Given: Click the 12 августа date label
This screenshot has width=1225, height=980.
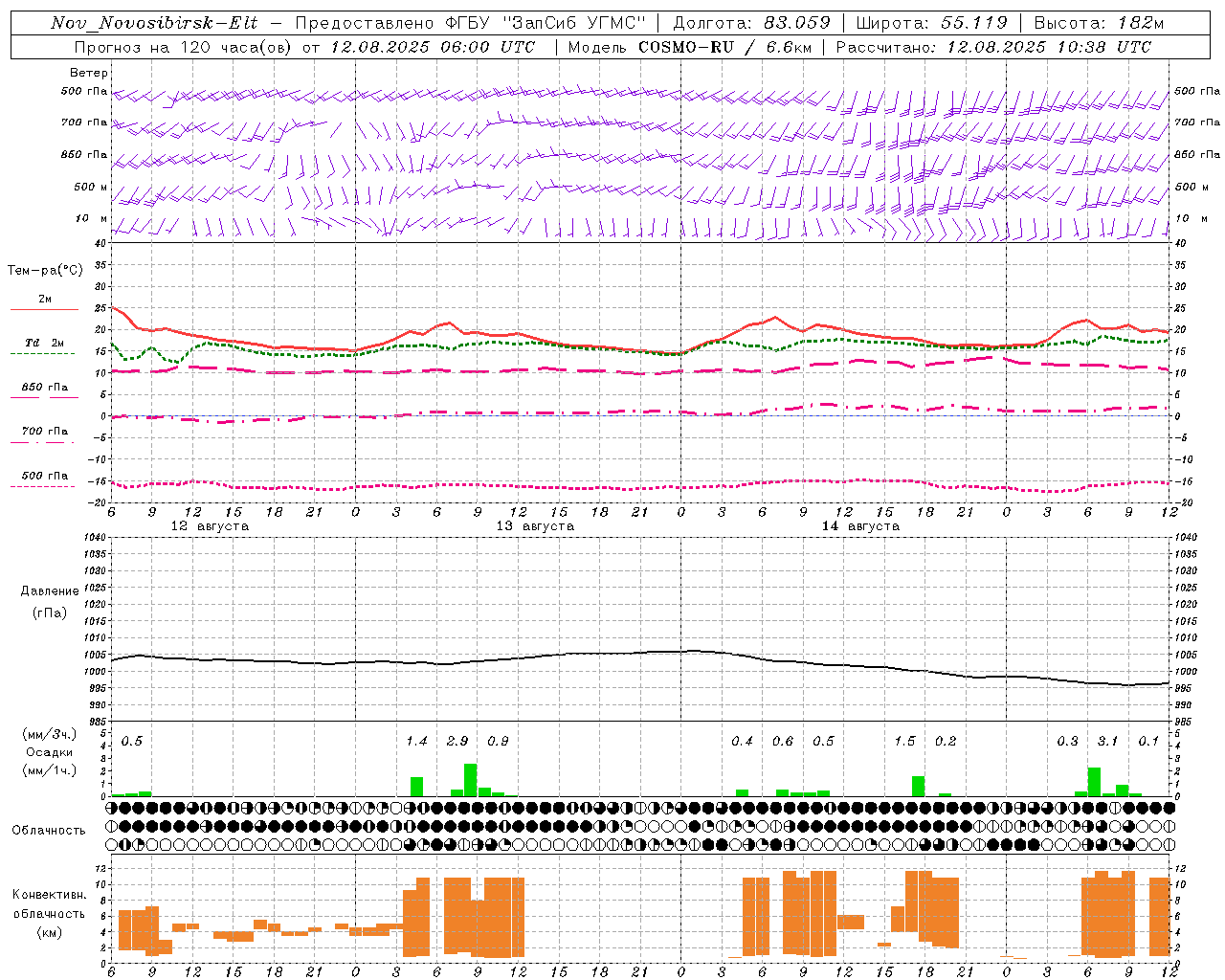Looking at the screenshot, I should 210,526.
